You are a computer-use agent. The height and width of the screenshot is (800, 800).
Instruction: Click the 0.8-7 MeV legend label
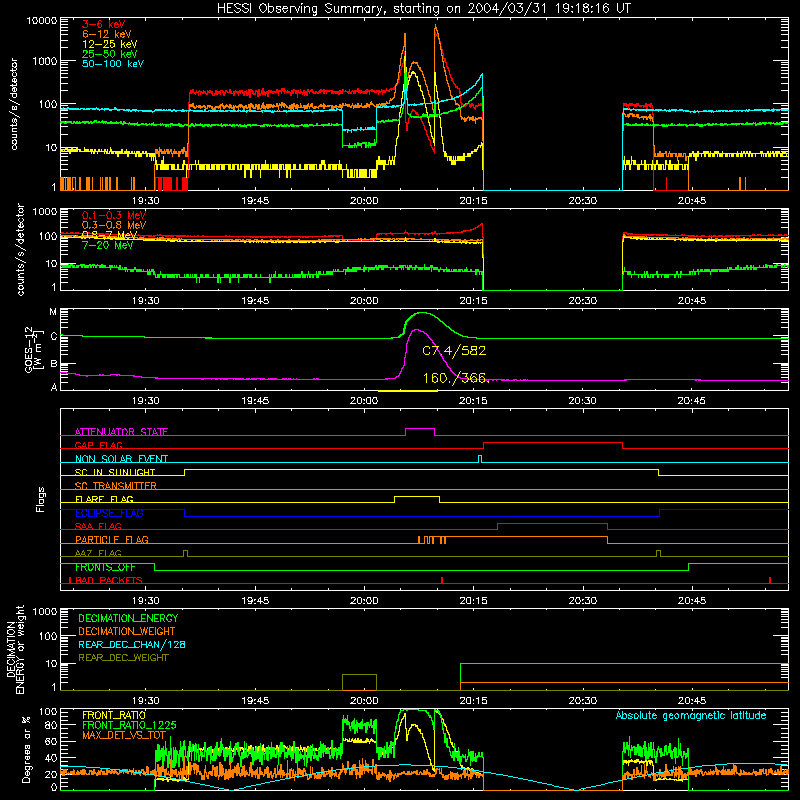[109, 235]
